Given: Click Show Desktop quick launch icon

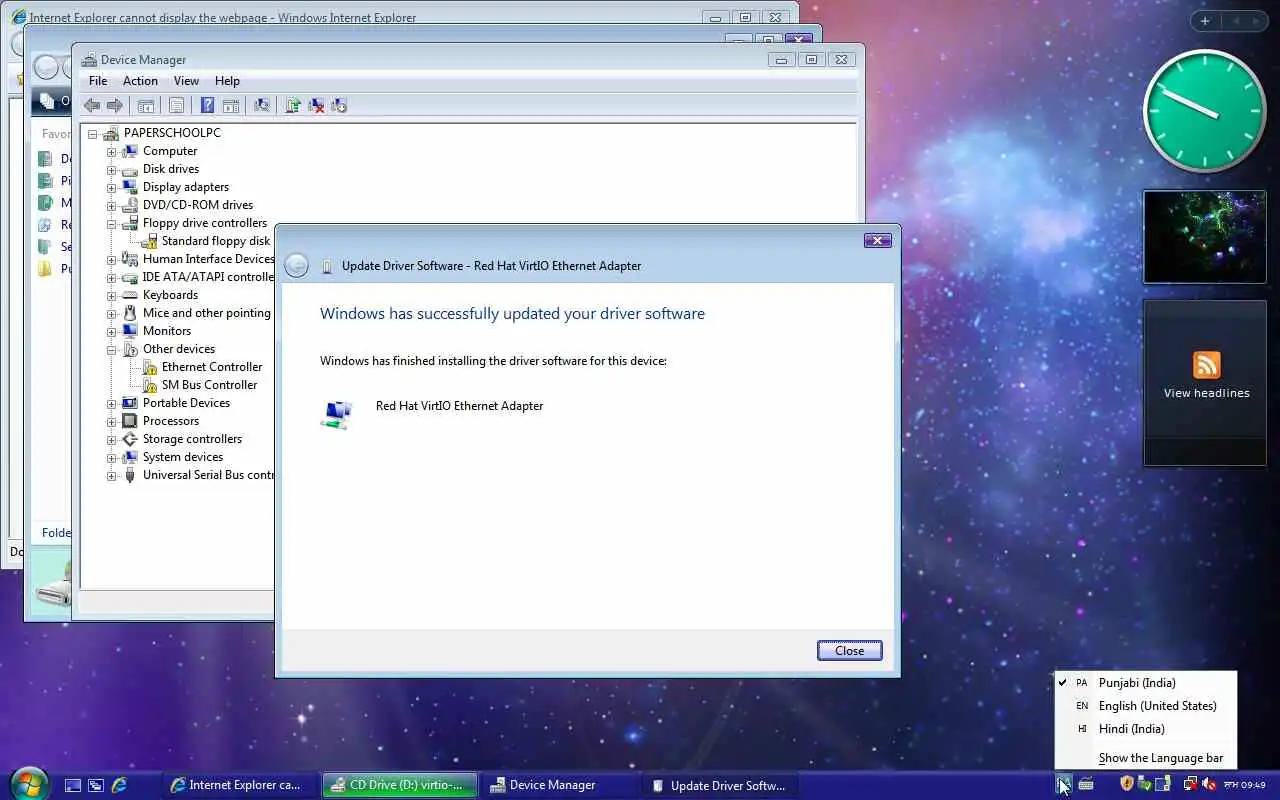Looking at the screenshot, I should coord(73,785).
